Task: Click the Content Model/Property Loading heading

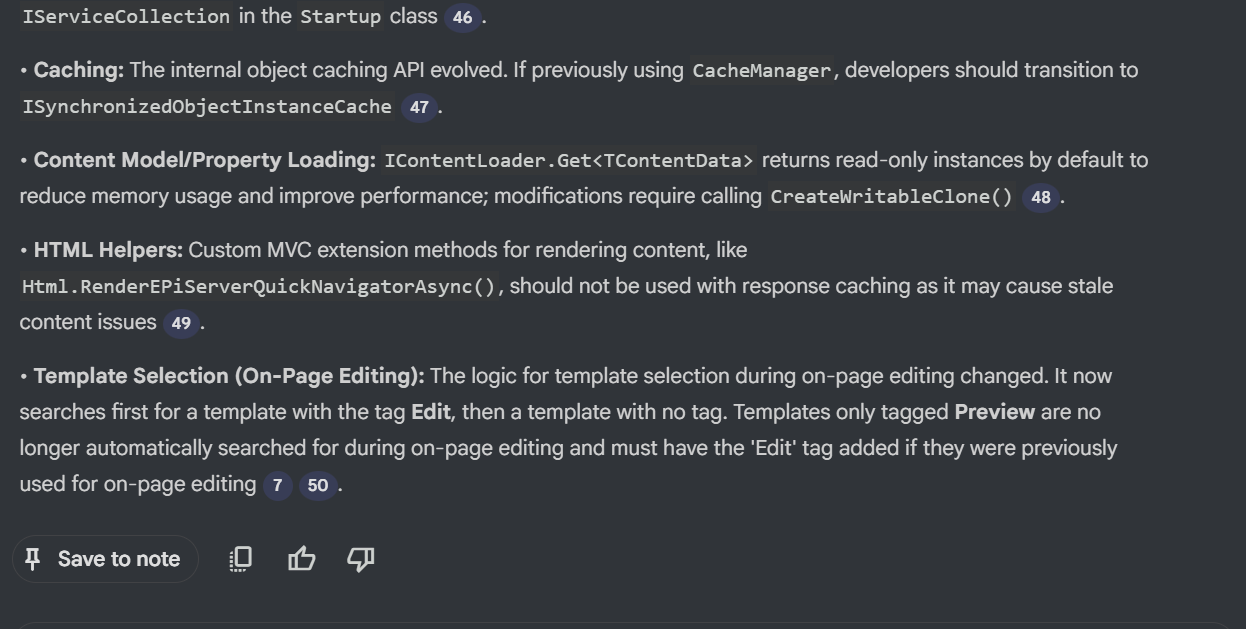Action: coord(204,160)
